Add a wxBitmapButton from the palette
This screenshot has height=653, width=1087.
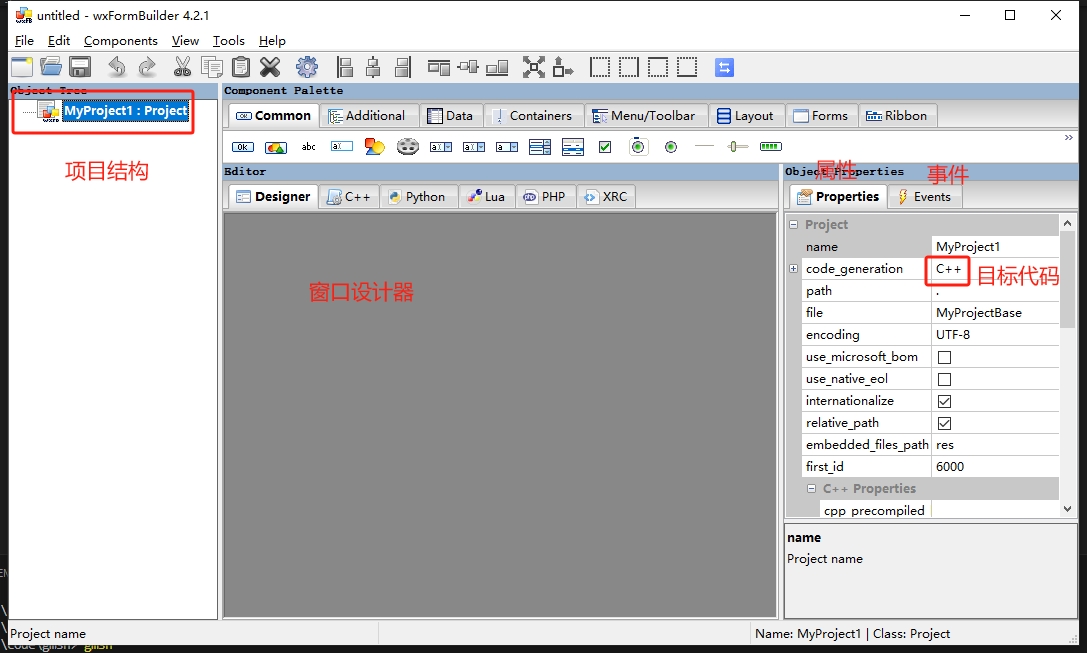coord(276,147)
